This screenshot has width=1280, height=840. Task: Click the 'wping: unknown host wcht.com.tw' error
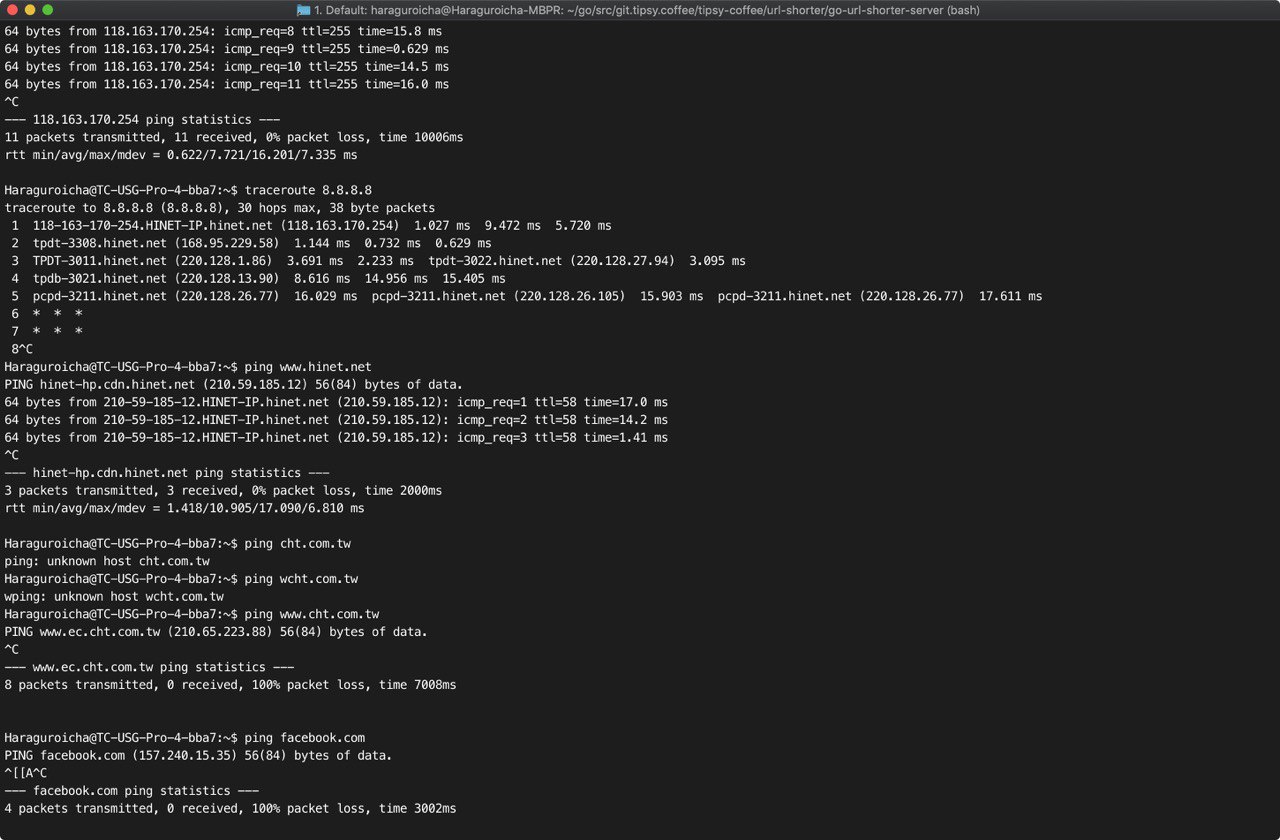(114, 597)
